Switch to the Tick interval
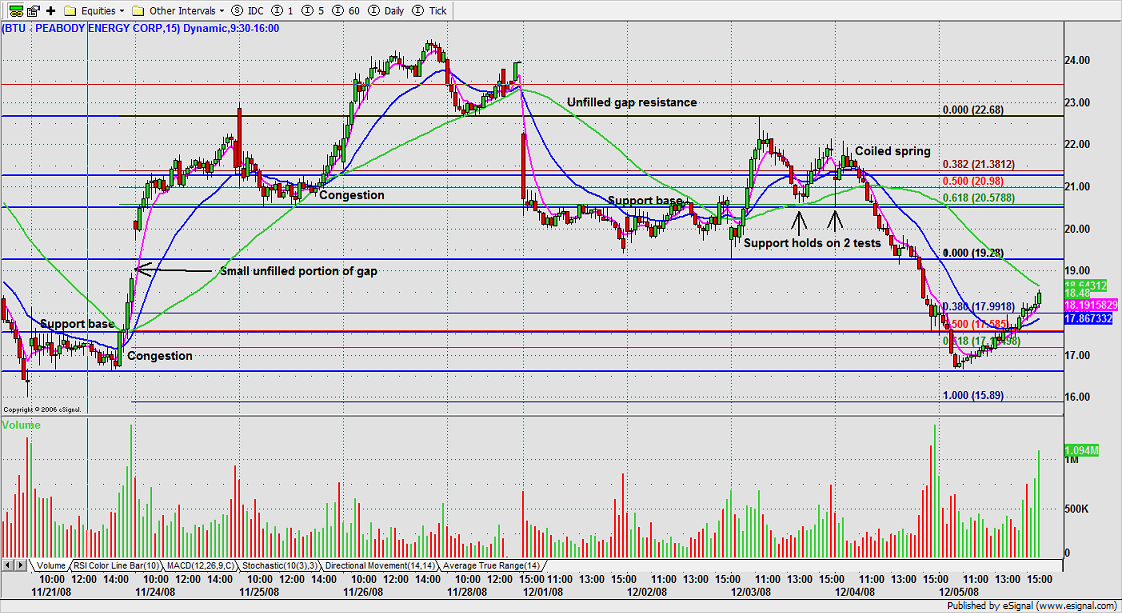Viewport: 1122px width, 613px height. point(429,11)
